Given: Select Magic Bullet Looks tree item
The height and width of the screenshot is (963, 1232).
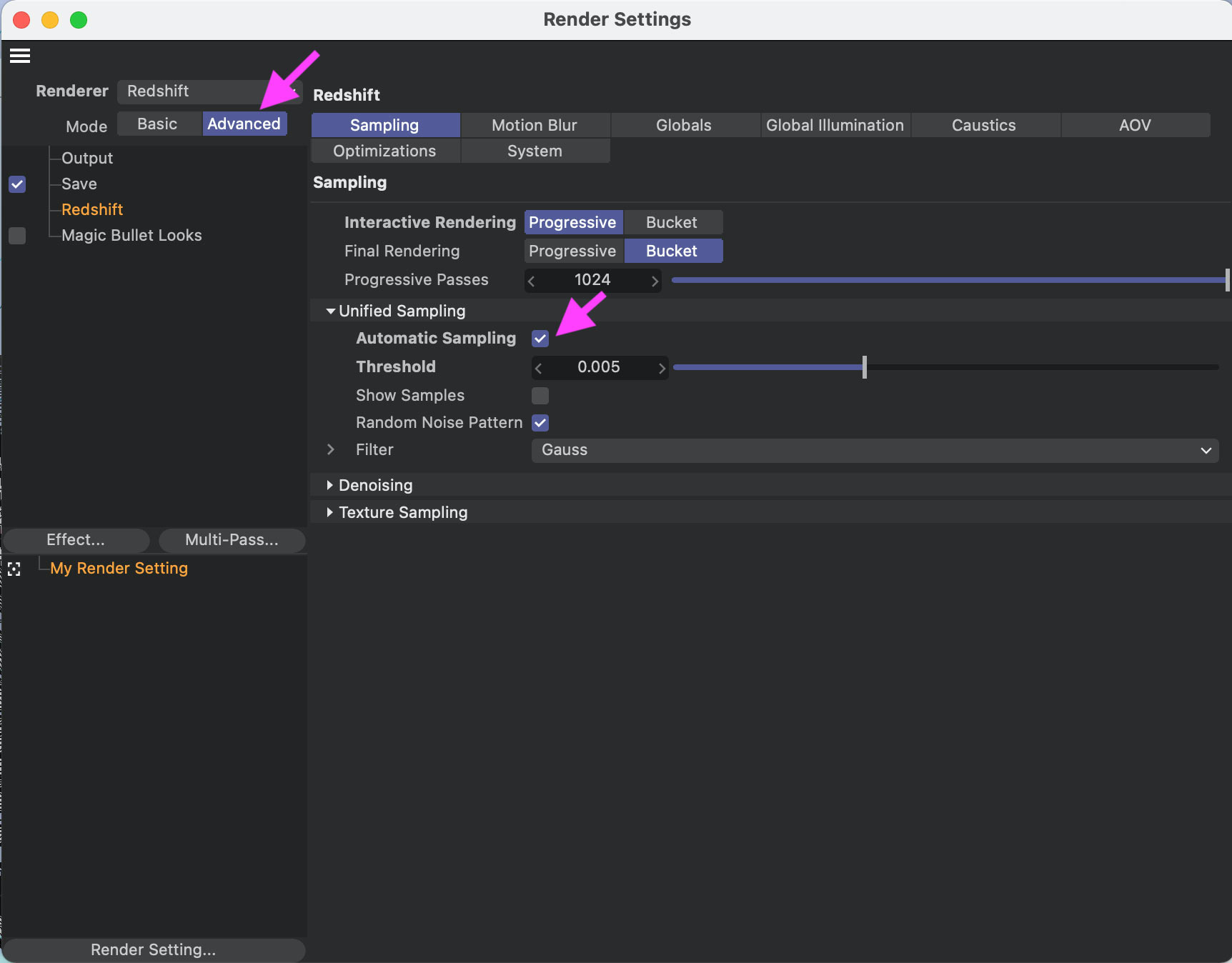Looking at the screenshot, I should 131,235.
